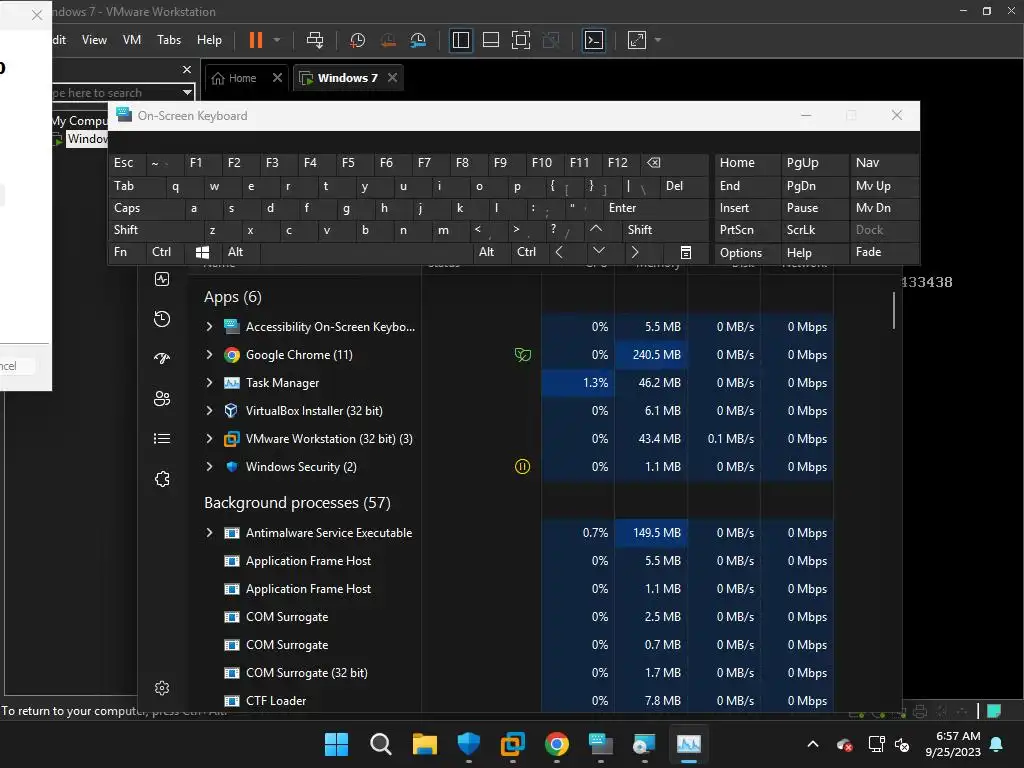Open File Explorer from taskbar
Screen dimensions: 1024x768
(424, 744)
